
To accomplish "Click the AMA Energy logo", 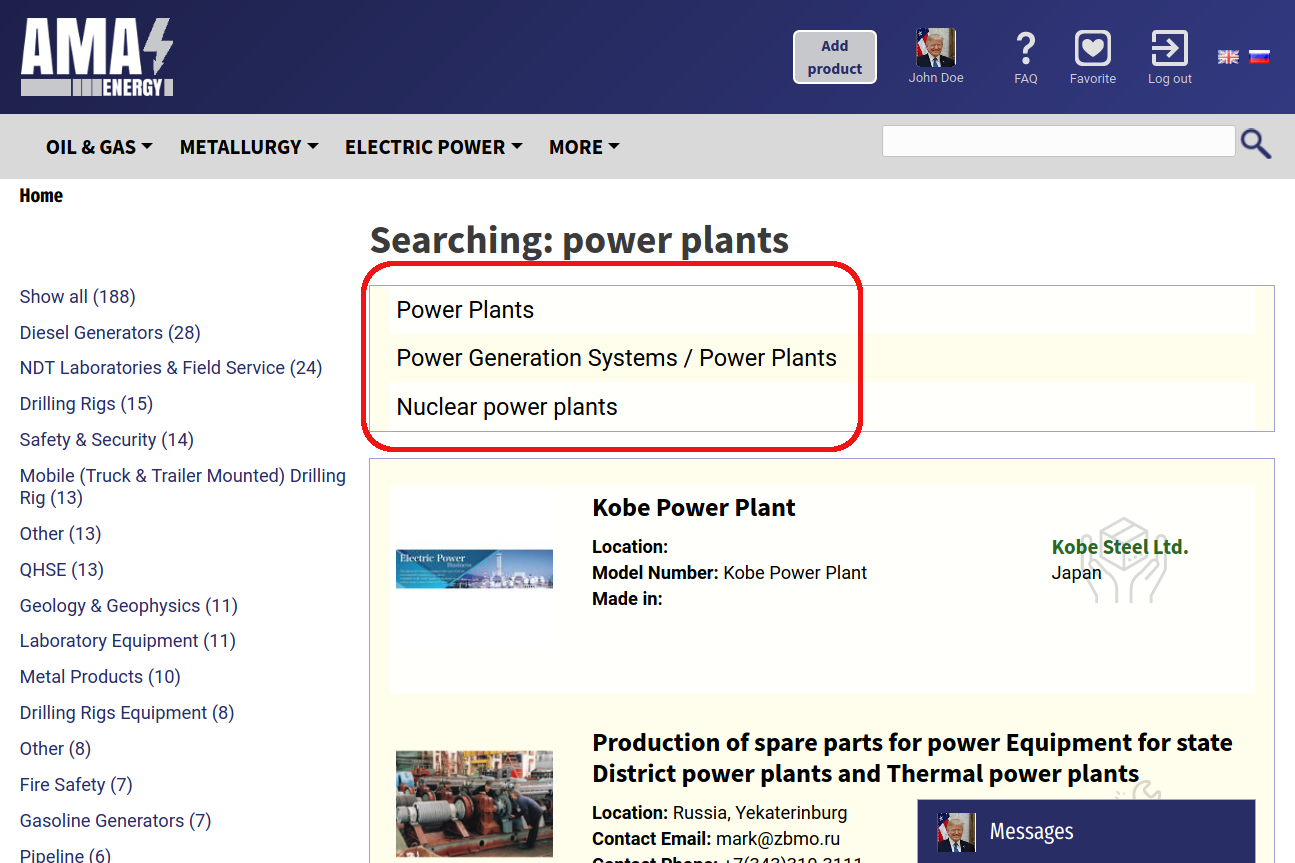I will pos(97,57).
